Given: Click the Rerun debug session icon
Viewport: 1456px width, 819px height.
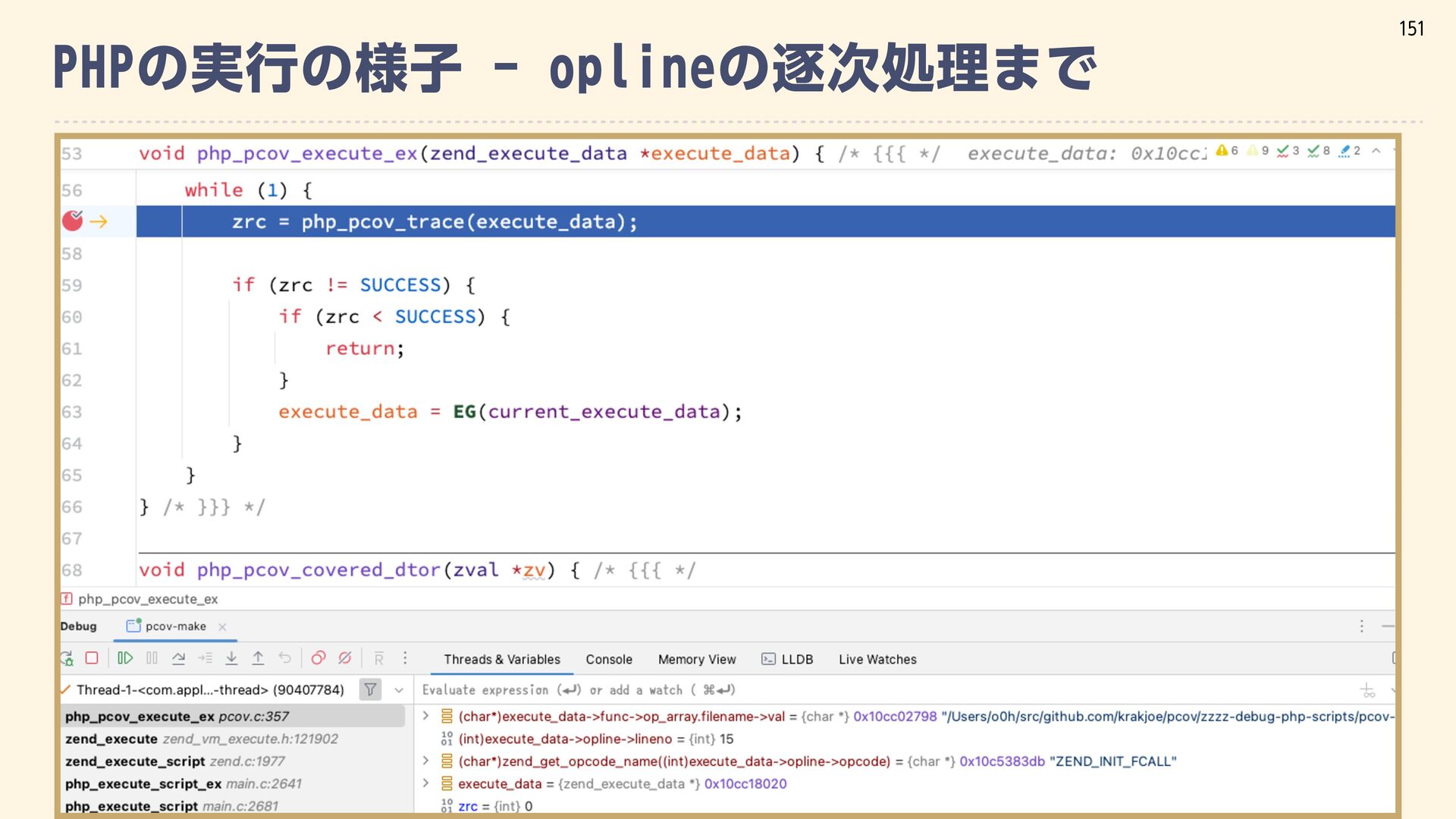Looking at the screenshot, I should click(67, 658).
